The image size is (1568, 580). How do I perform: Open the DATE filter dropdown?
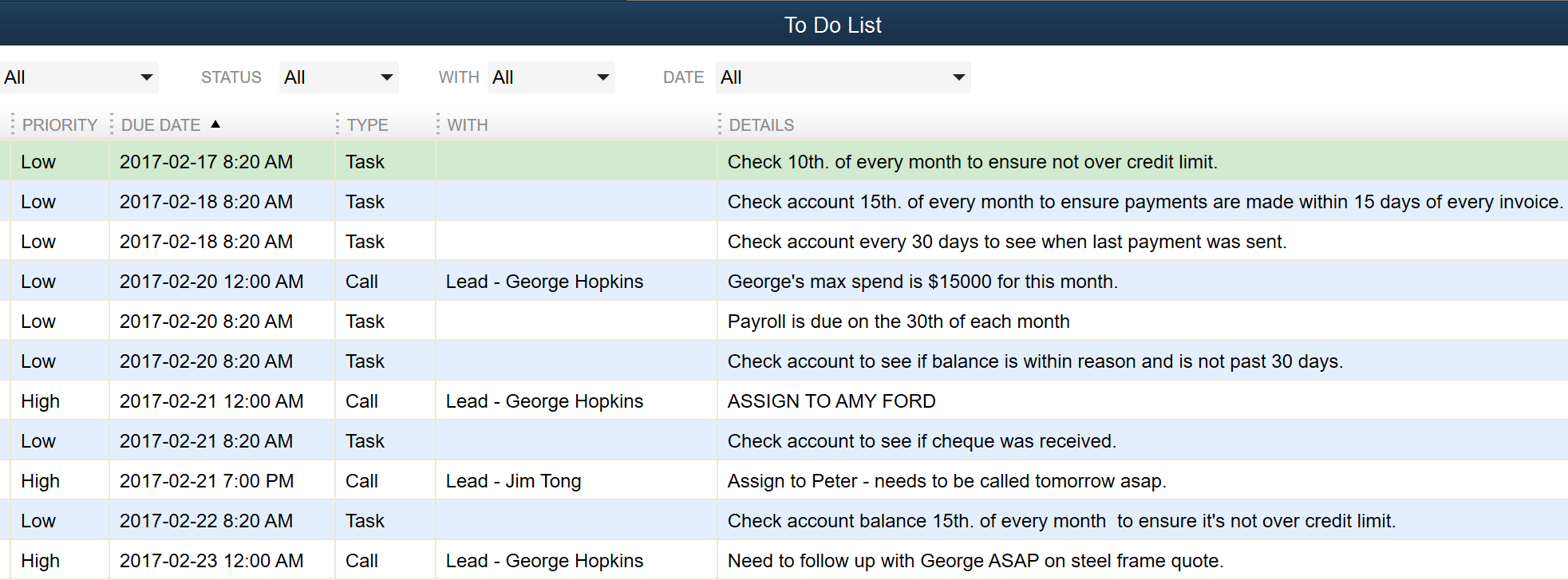coord(843,77)
